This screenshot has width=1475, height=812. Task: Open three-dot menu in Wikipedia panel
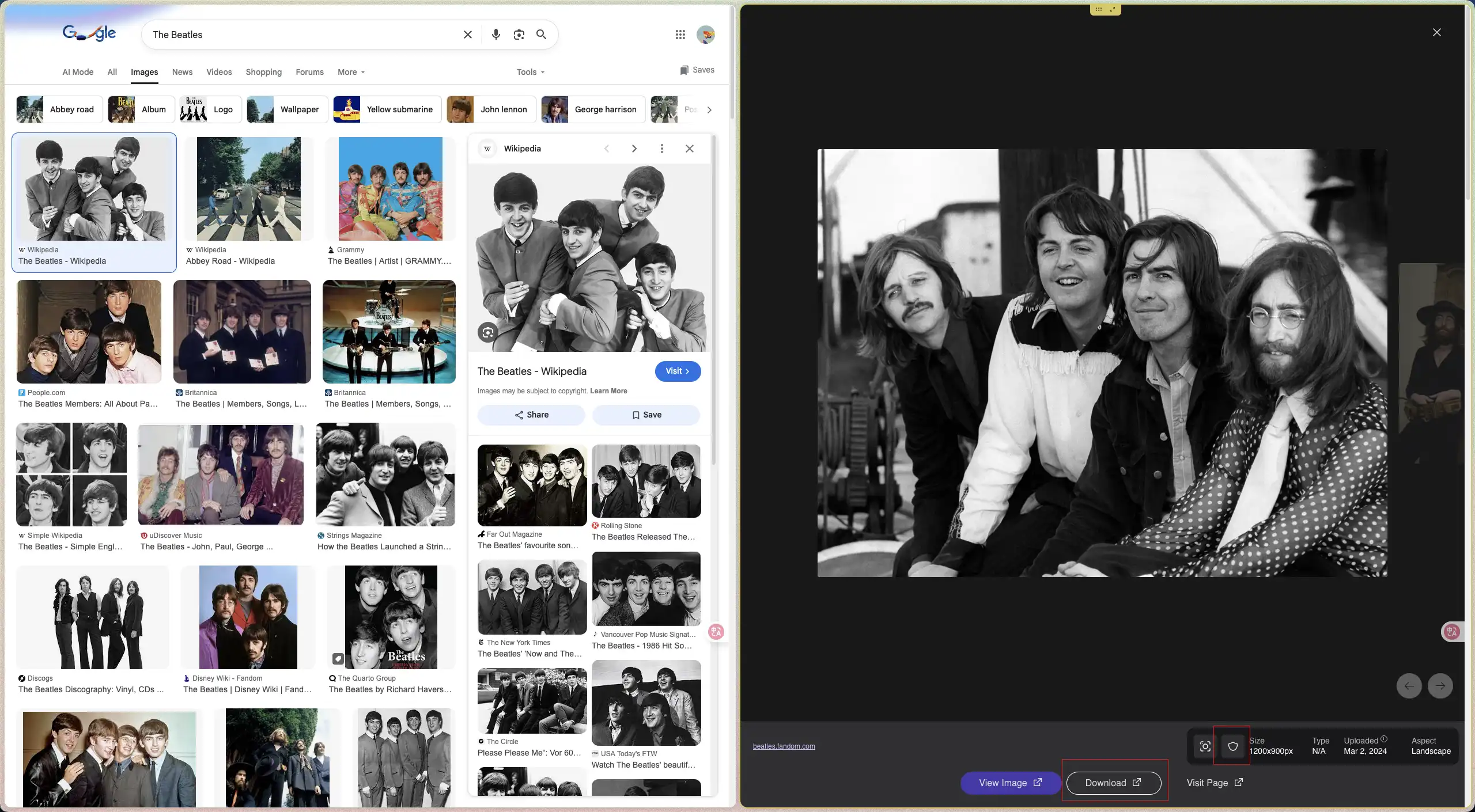coord(661,149)
